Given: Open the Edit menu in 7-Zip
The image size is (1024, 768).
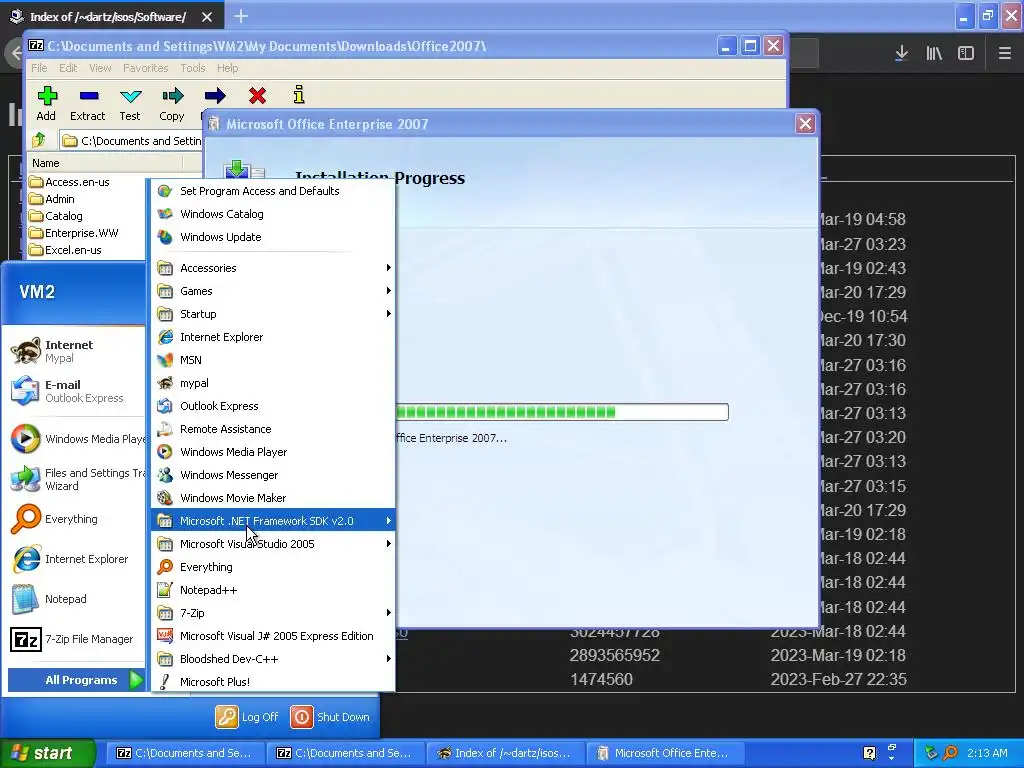Looking at the screenshot, I should pos(68,68).
